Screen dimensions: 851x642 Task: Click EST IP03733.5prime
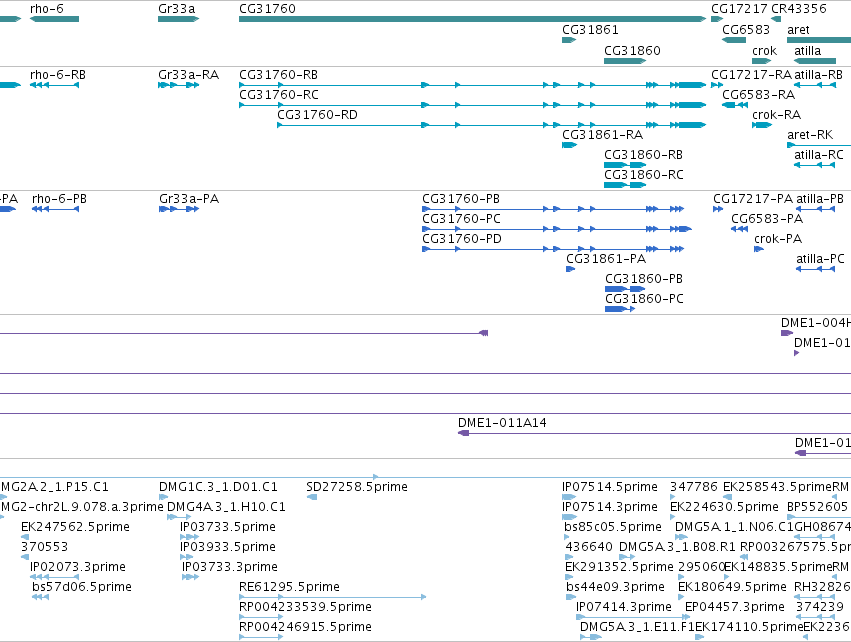(x=227, y=527)
